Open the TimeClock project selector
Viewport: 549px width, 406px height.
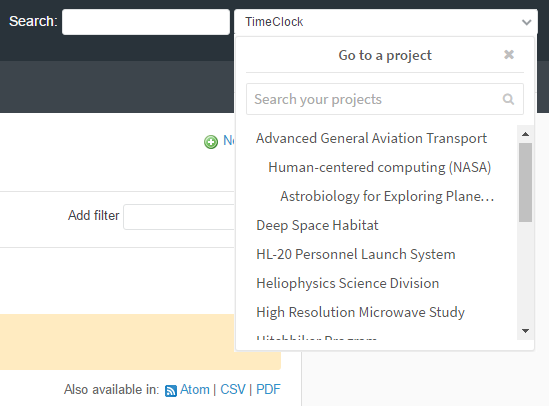coord(385,22)
